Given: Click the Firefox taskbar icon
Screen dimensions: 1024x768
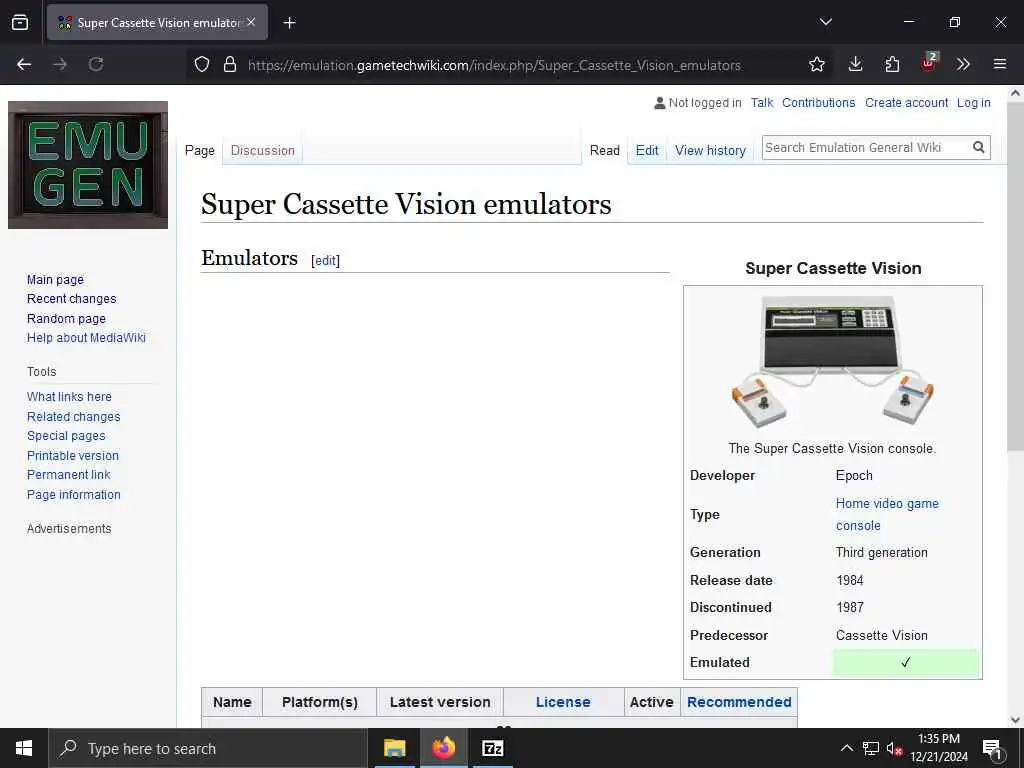Looking at the screenshot, I should 443,748.
